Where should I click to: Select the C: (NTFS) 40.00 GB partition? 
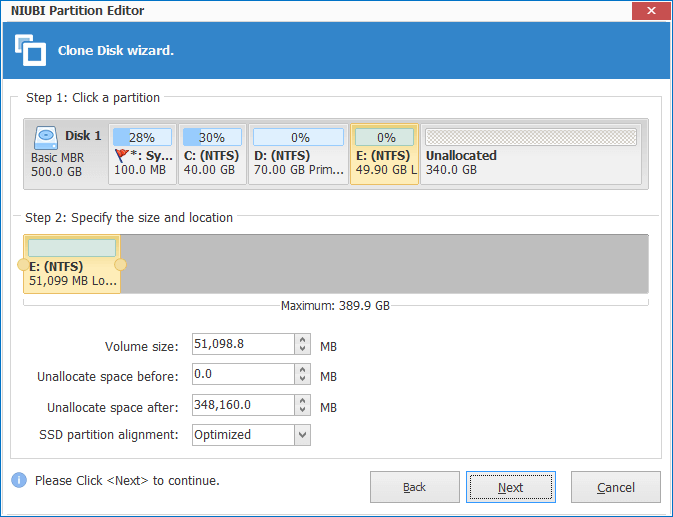click(211, 154)
